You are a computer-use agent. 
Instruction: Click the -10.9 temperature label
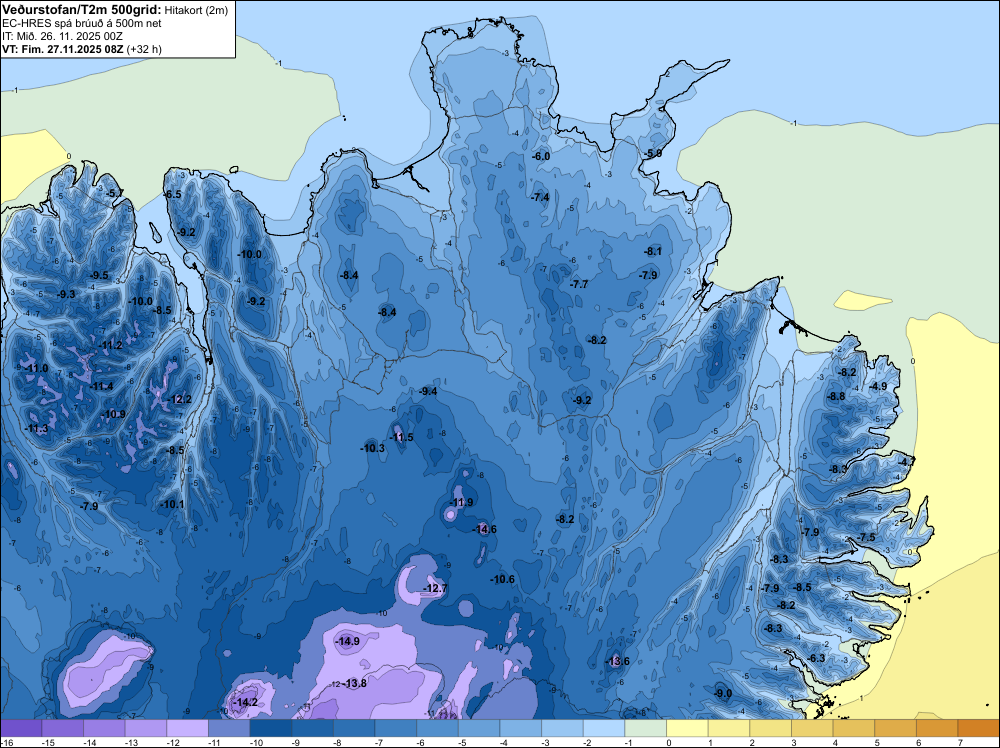[114, 414]
